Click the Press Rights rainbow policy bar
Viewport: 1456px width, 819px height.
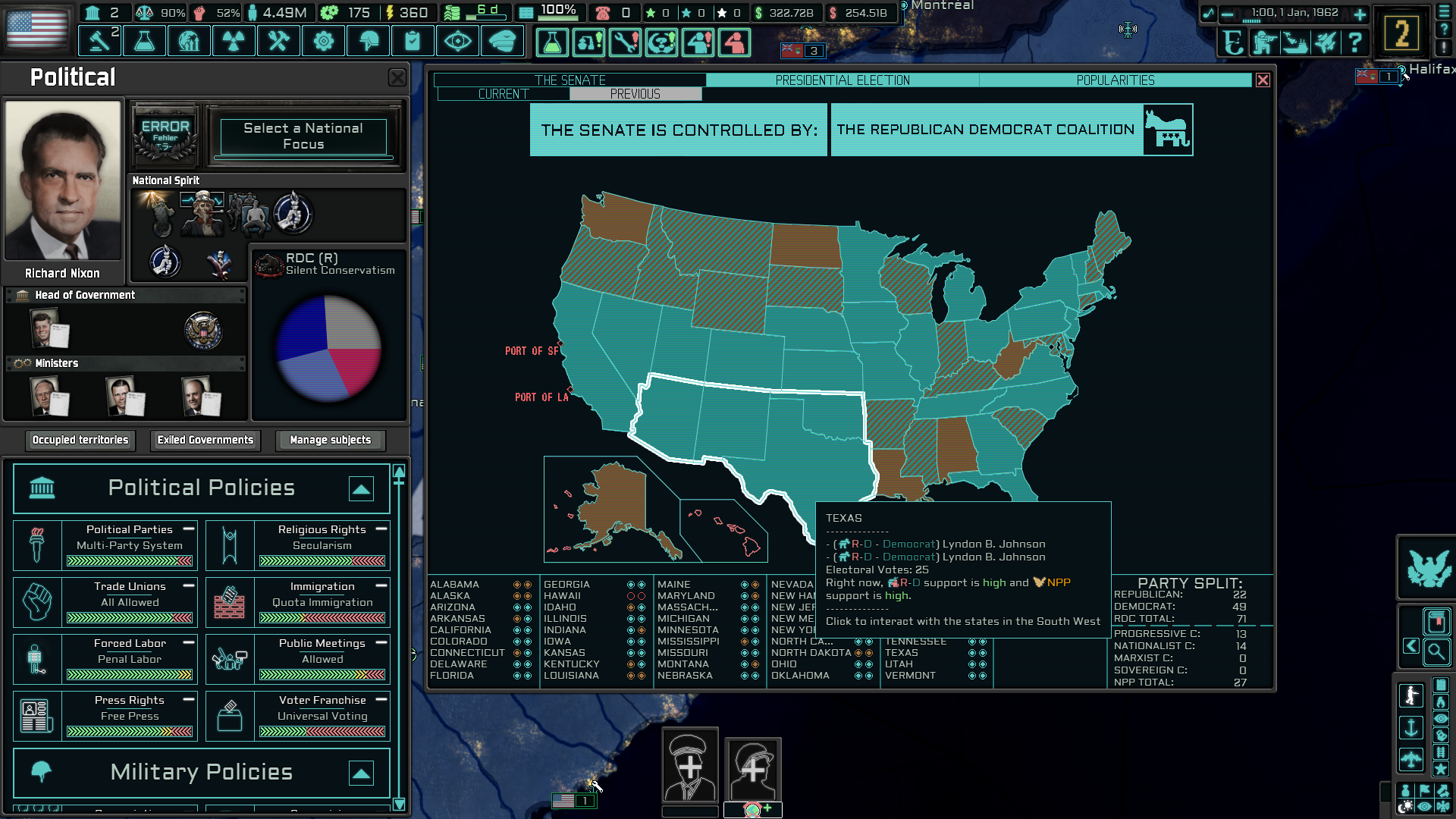[128, 732]
